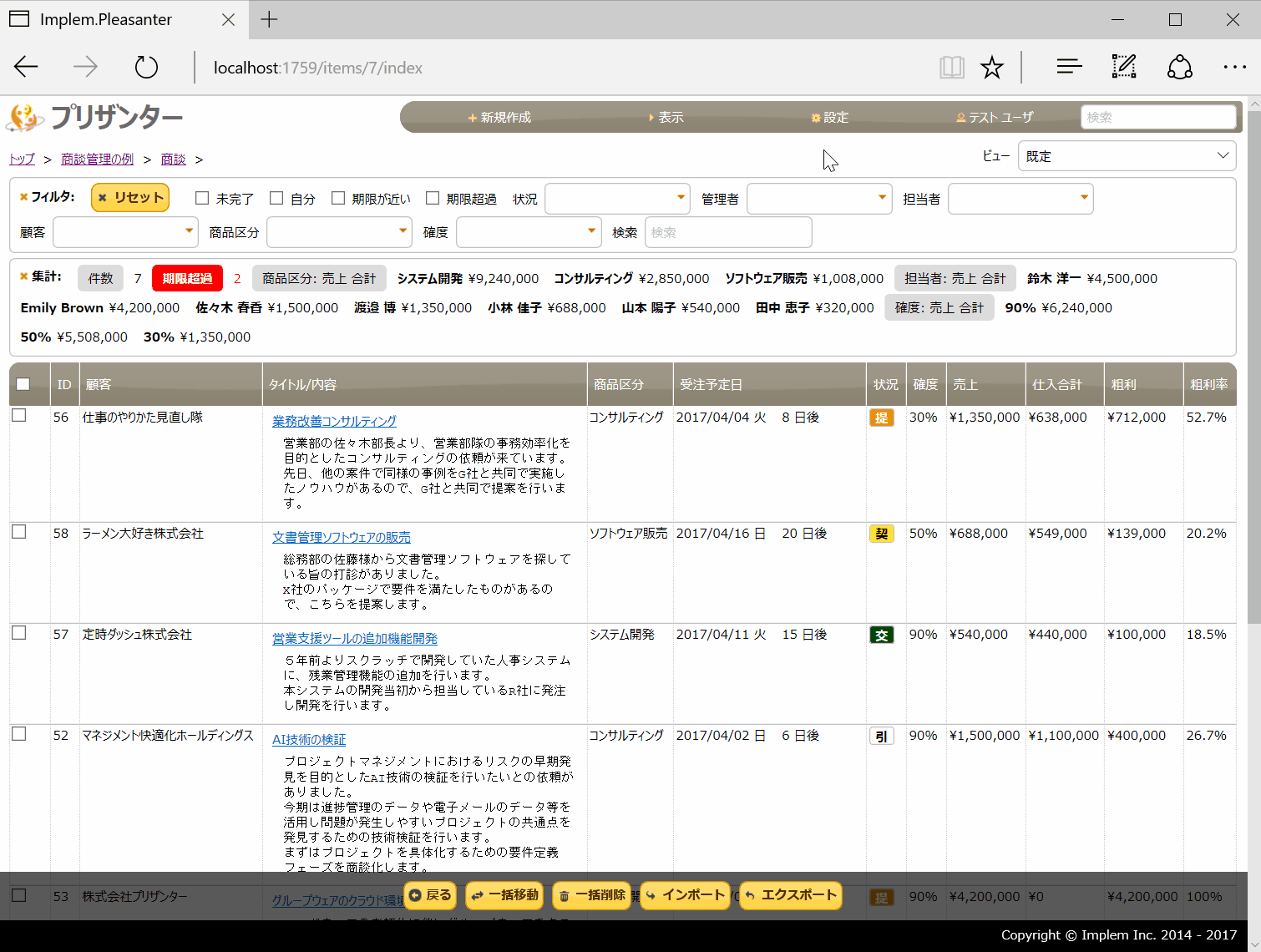Click the 一括削除 button
This screenshot has height=952, width=1261.
(591, 895)
